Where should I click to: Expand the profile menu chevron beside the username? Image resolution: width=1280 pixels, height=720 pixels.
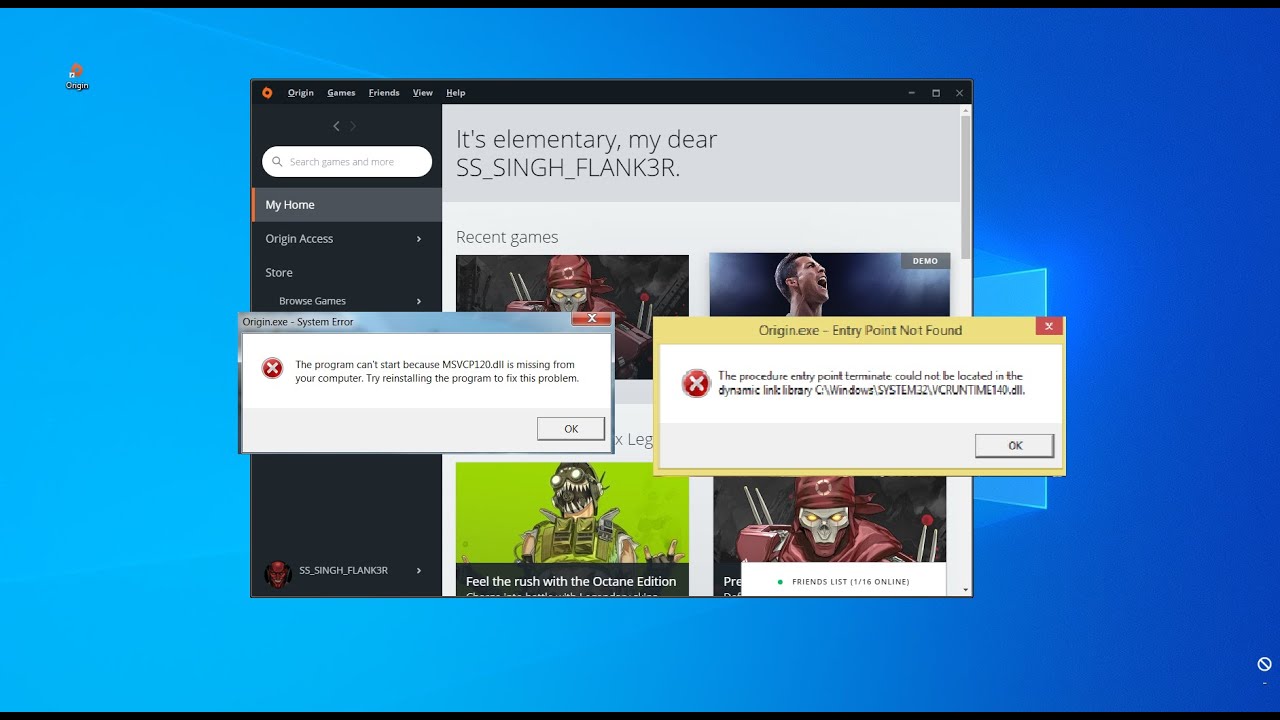click(419, 571)
